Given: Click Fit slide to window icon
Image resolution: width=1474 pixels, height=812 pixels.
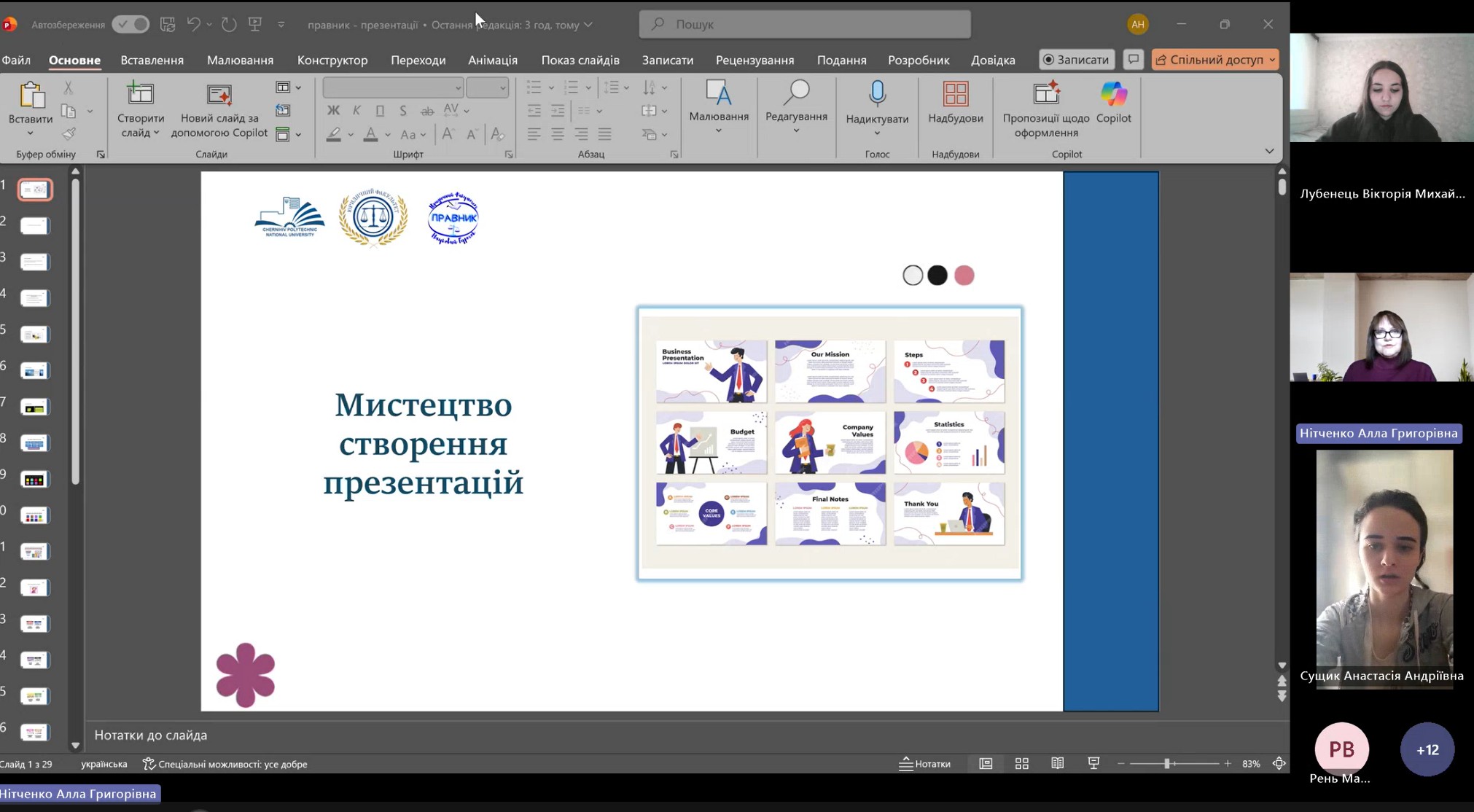Looking at the screenshot, I should tap(1279, 763).
